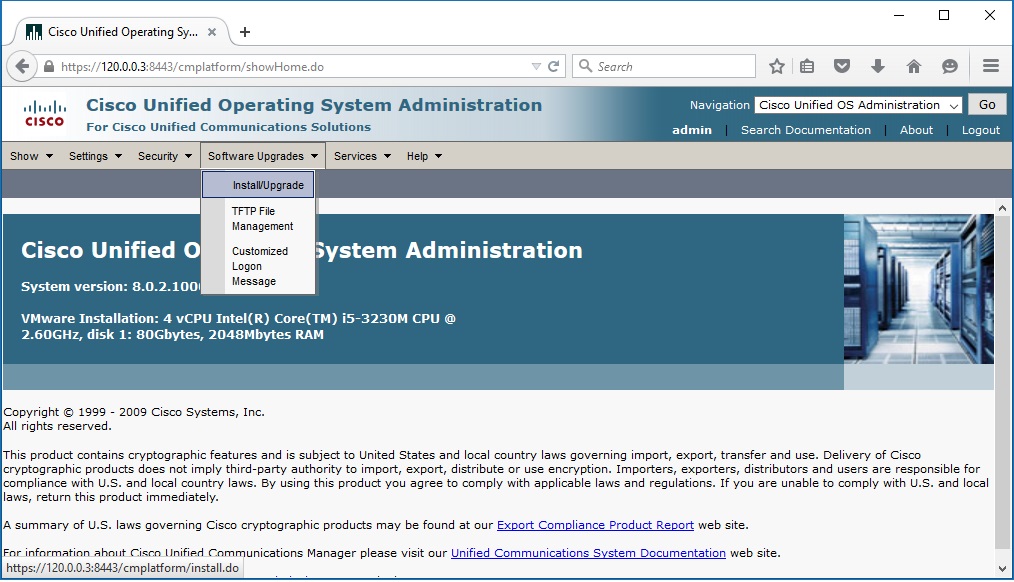Select TFTP File Management entry
Screen dimensions: 1014x582
[x=262, y=219]
